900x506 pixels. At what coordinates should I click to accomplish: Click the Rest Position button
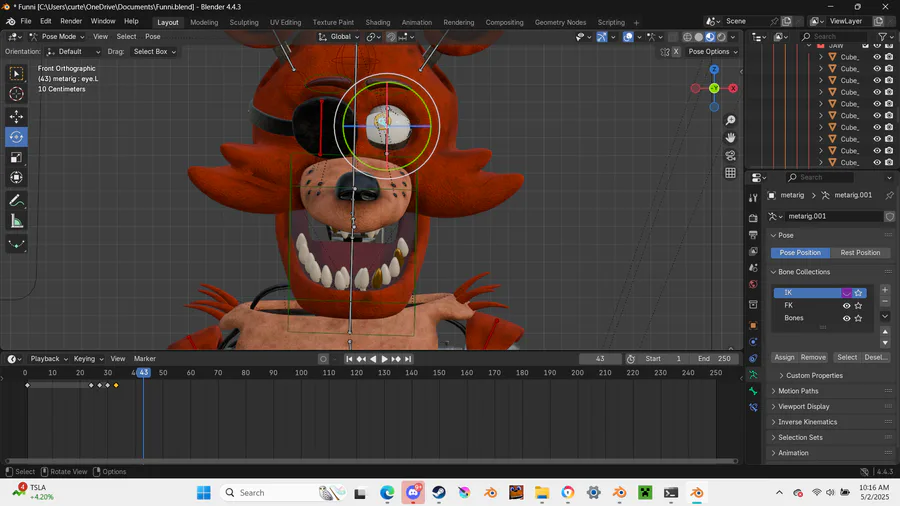(860, 253)
